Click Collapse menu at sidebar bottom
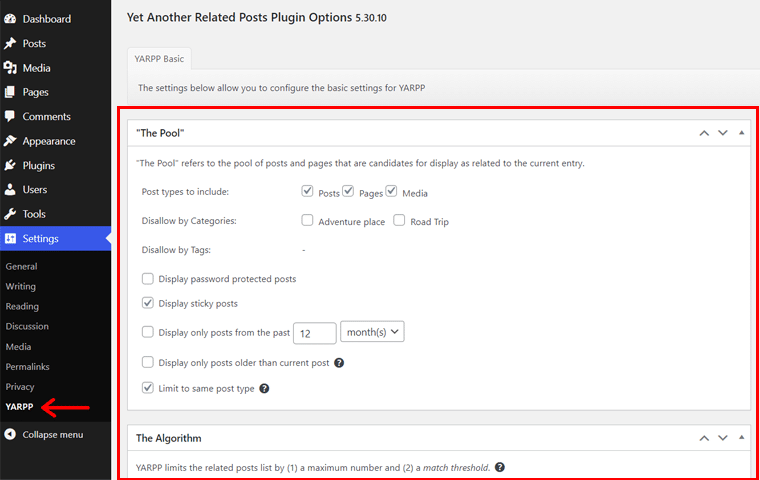Viewport: 760px width, 480px height. (x=50, y=435)
